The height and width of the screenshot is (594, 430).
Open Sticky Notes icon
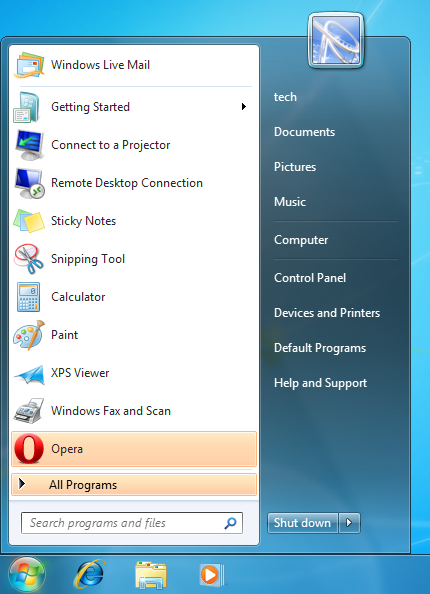(29, 221)
